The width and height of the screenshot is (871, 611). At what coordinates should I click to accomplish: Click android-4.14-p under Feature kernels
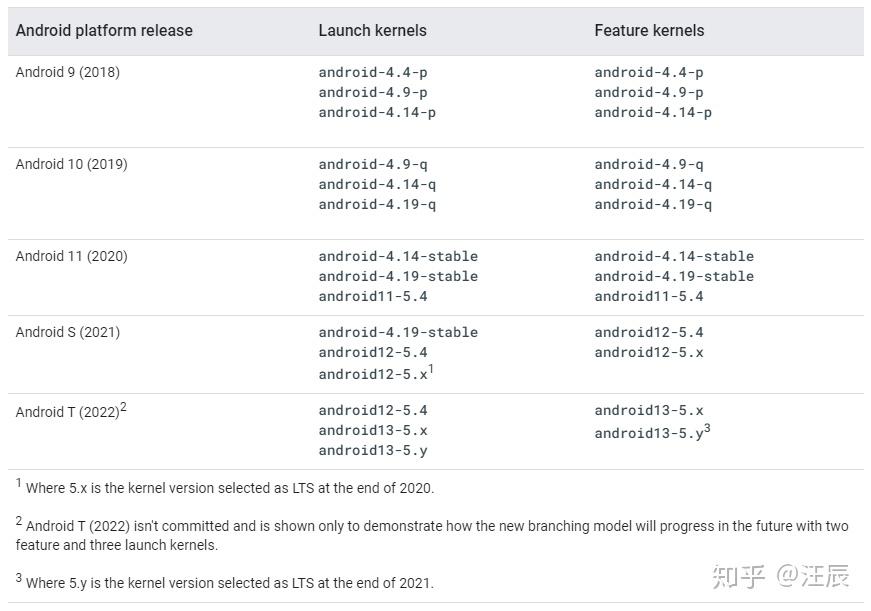click(x=653, y=112)
